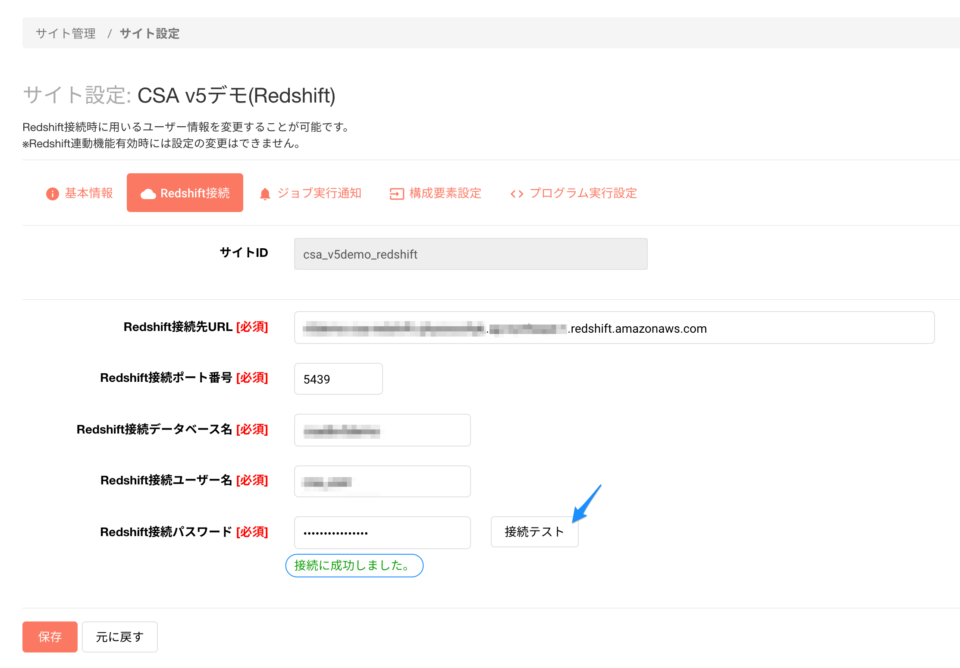Click the 接続テスト button
This screenshot has width=960, height=668.
[534, 532]
